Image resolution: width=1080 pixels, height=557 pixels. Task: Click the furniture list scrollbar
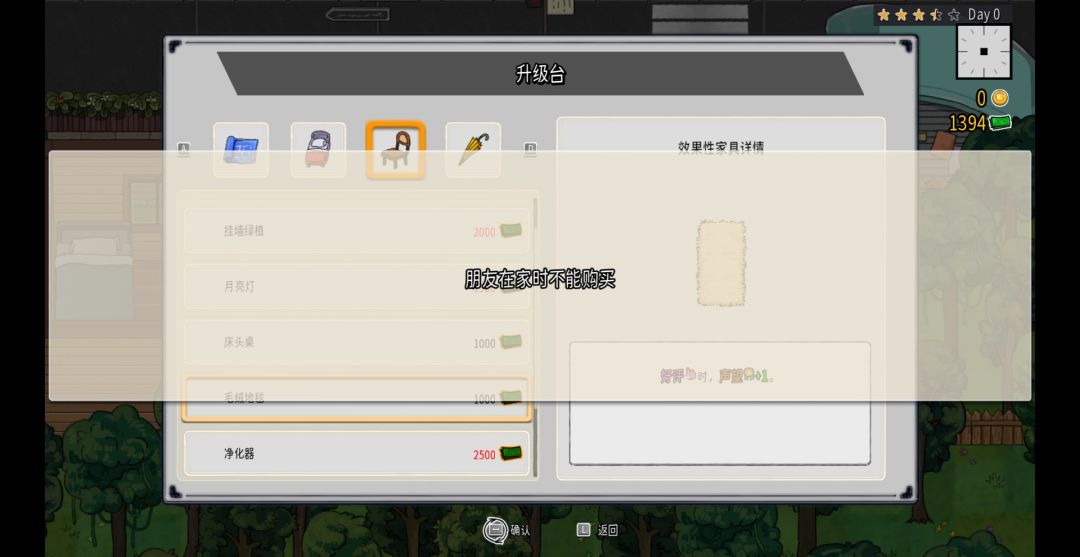click(535, 337)
